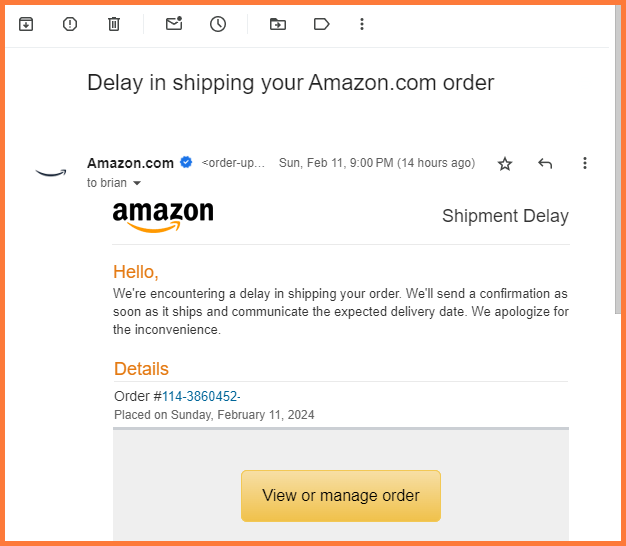
Task: Open the Labels tag icon
Action: pos(321,24)
